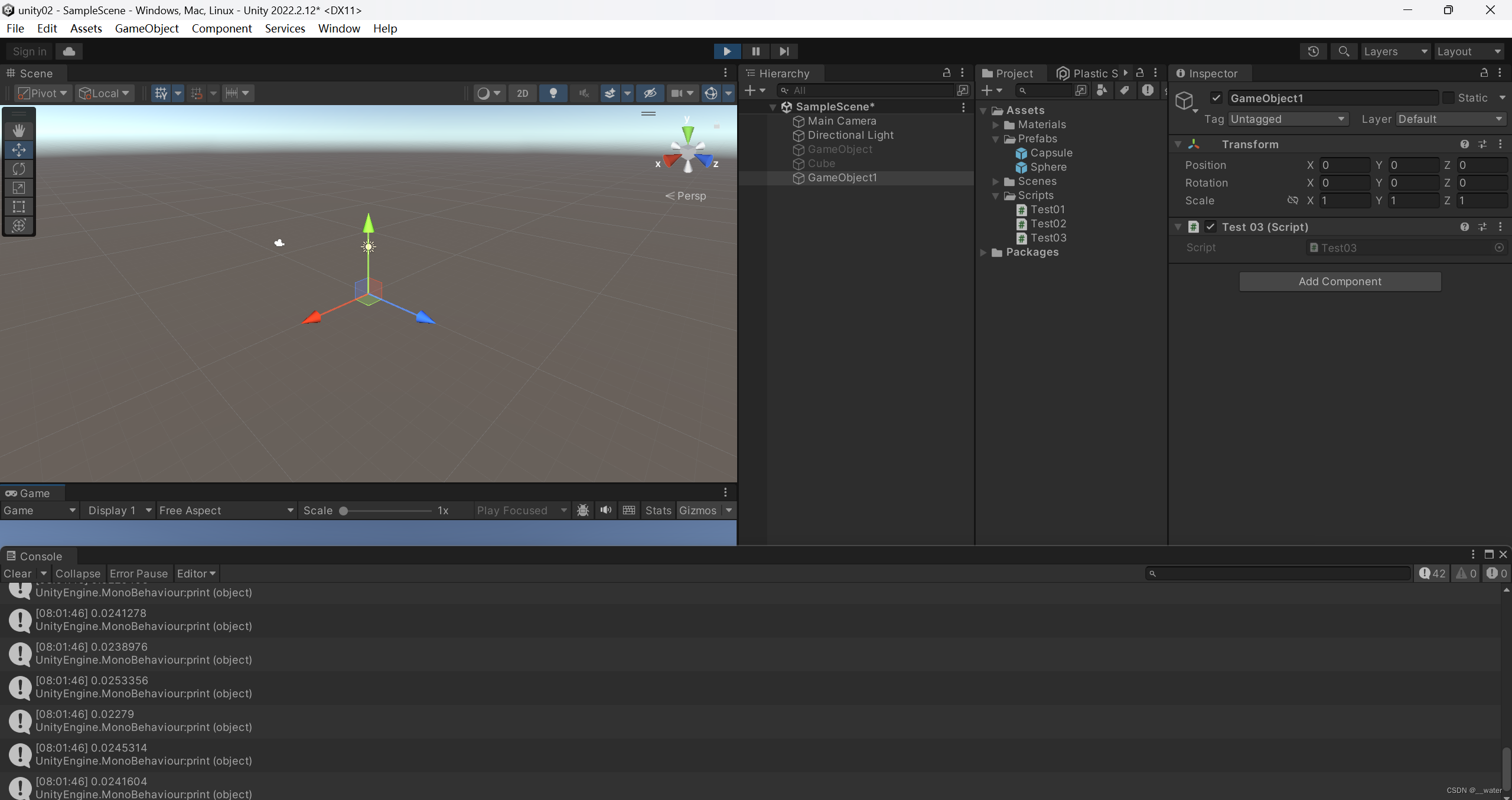The image size is (1512, 800).
Task: Click the Add Component button
Action: tap(1339, 282)
